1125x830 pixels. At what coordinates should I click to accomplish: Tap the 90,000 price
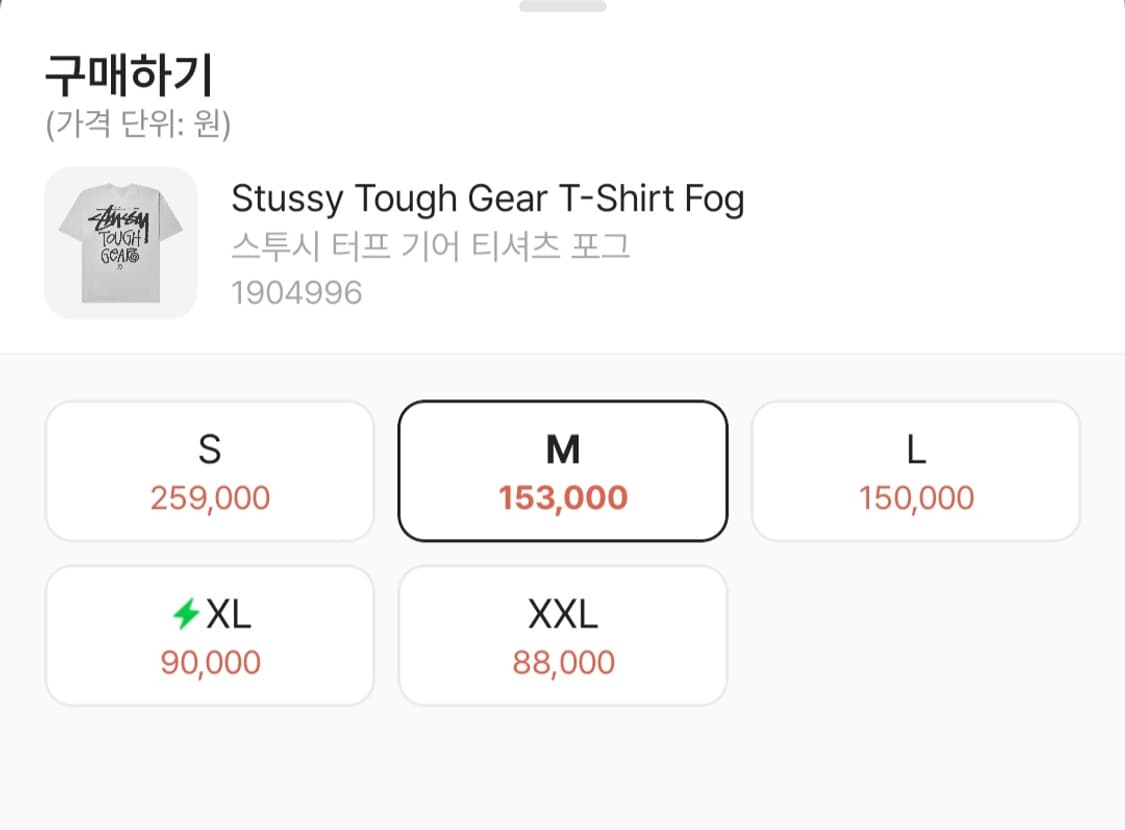(x=210, y=662)
